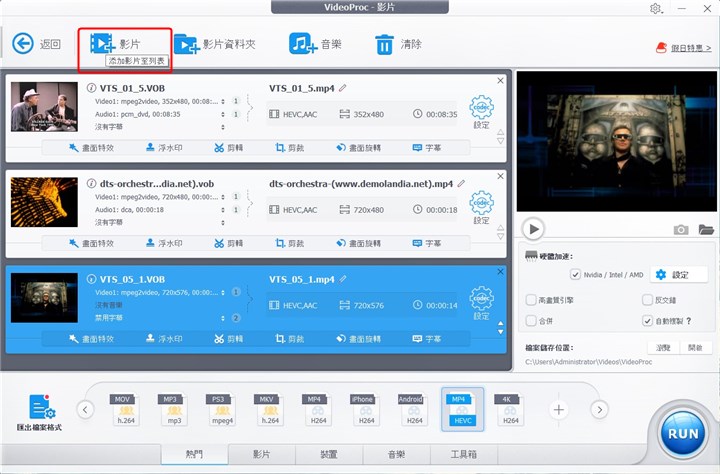This screenshot has width=720, height=474.
Task: Open 剪裁 crop for VTS_05_1.VOB
Action: 290,339
